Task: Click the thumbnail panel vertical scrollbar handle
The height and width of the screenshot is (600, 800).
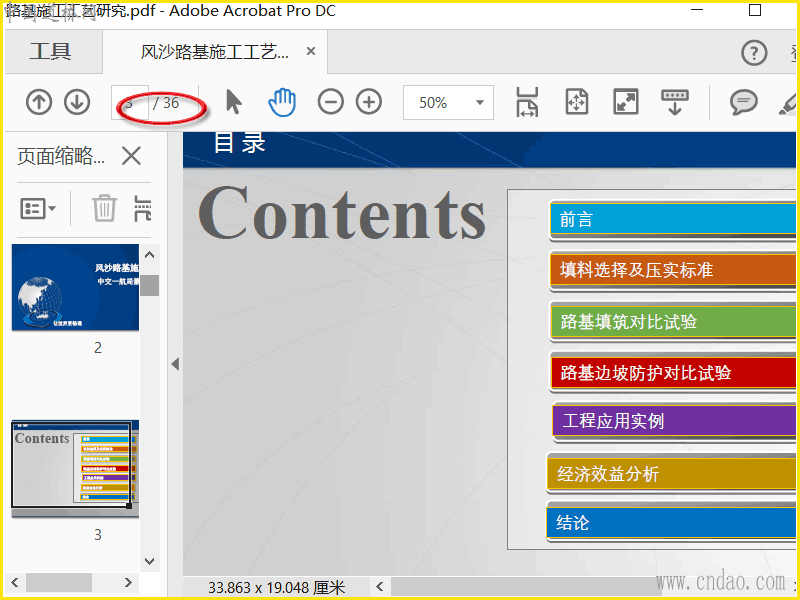Action: coord(149,285)
